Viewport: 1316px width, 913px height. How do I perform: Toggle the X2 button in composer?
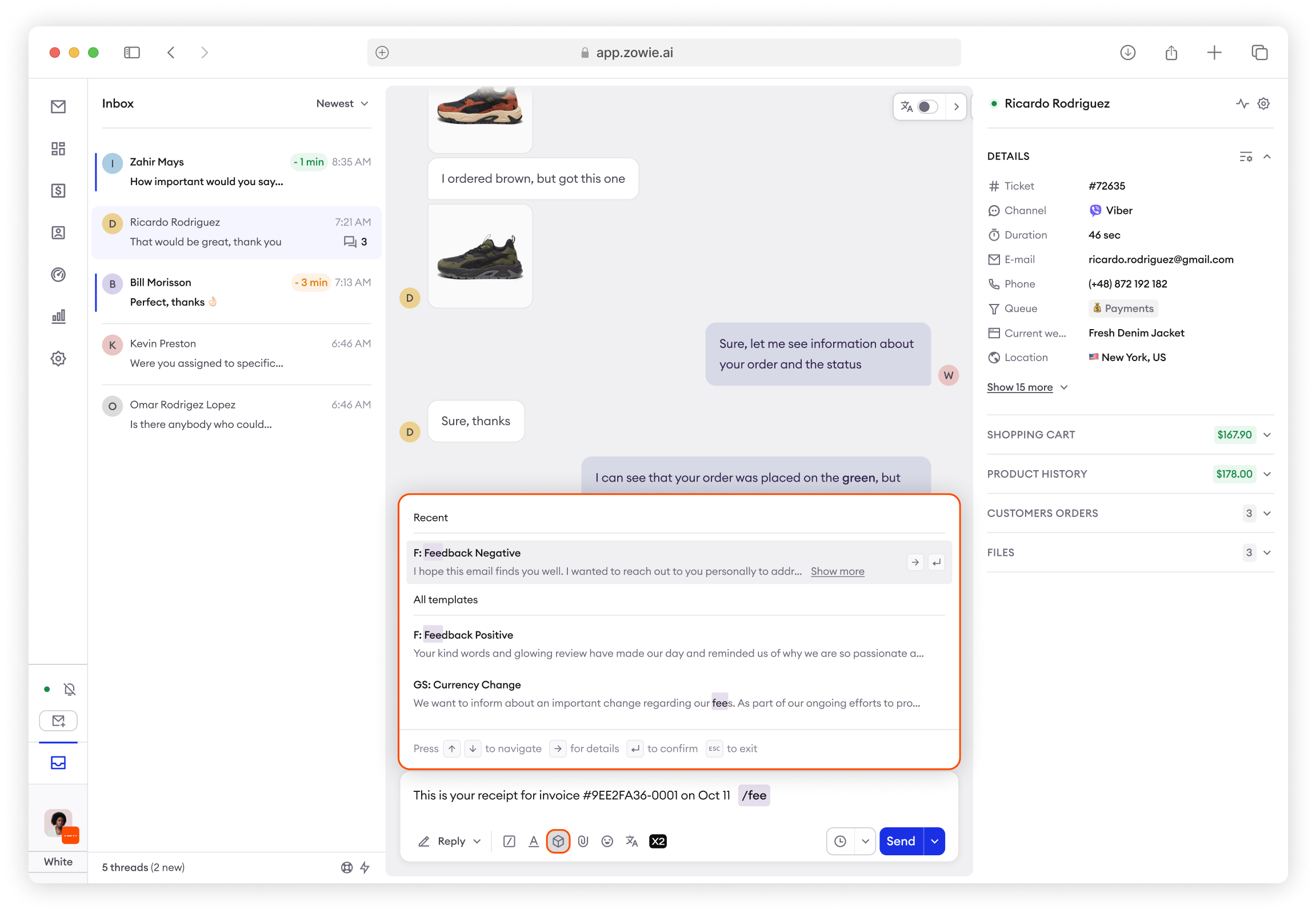coord(657,841)
